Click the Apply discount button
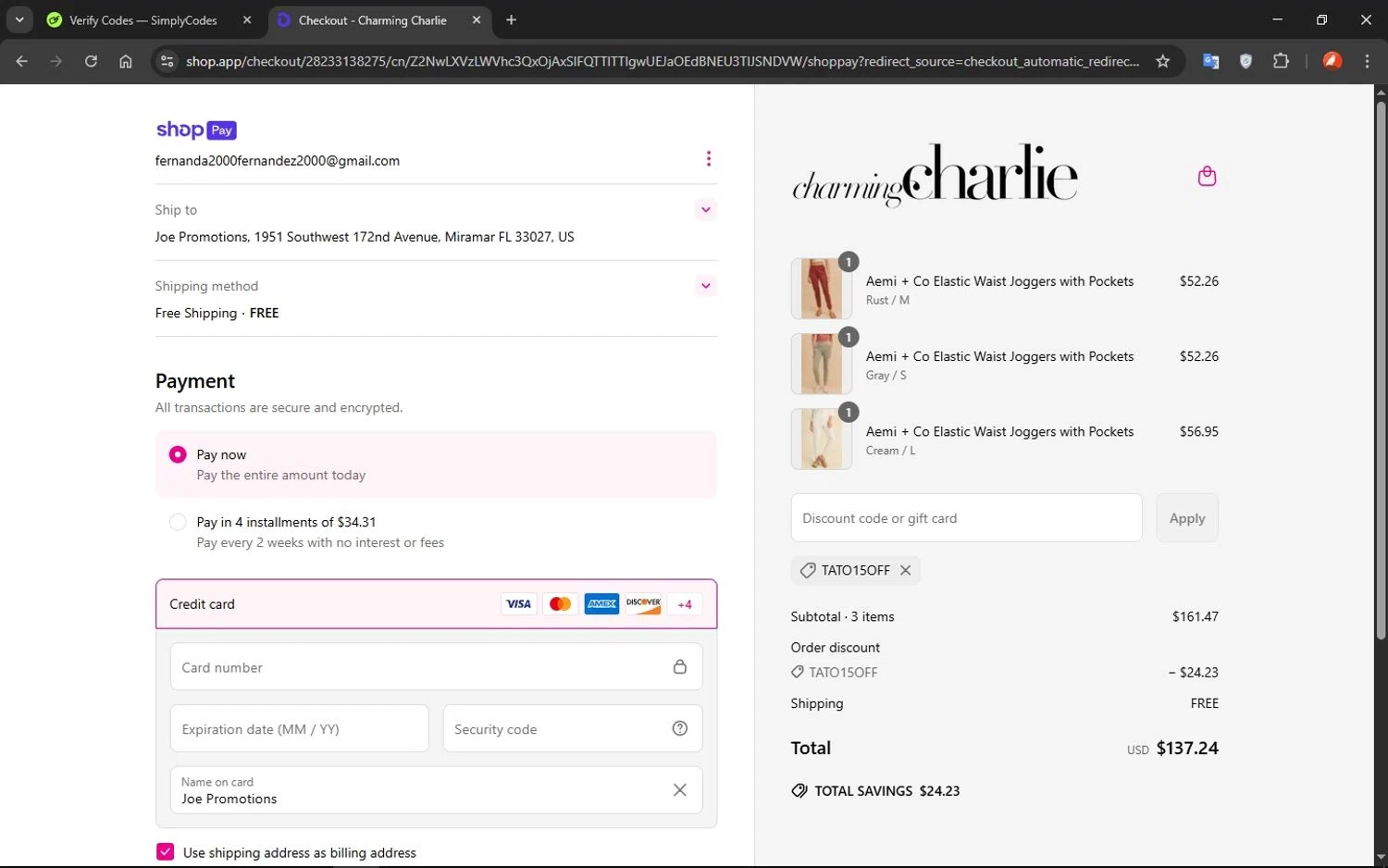Image resolution: width=1388 pixels, height=868 pixels. coord(1187,518)
